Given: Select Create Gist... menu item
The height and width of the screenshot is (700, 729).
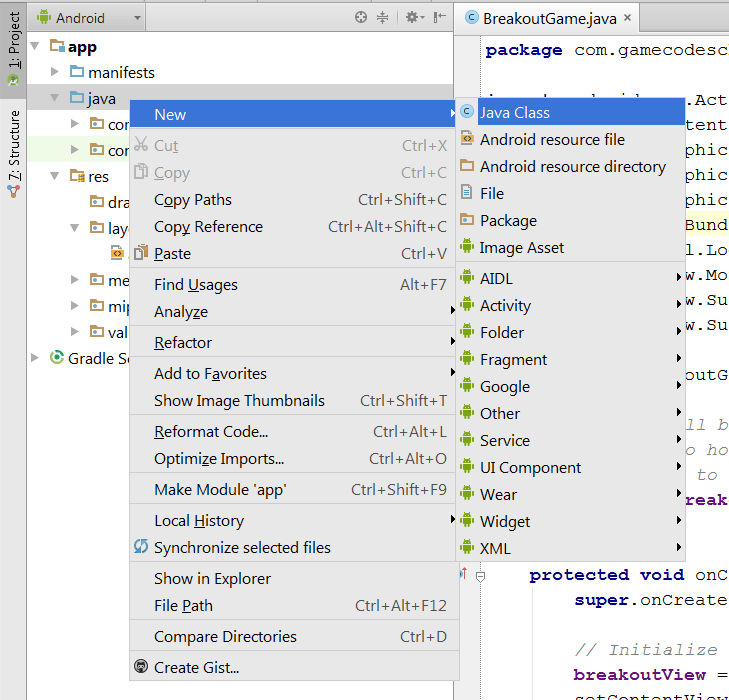Looking at the screenshot, I should click(x=293, y=667).
